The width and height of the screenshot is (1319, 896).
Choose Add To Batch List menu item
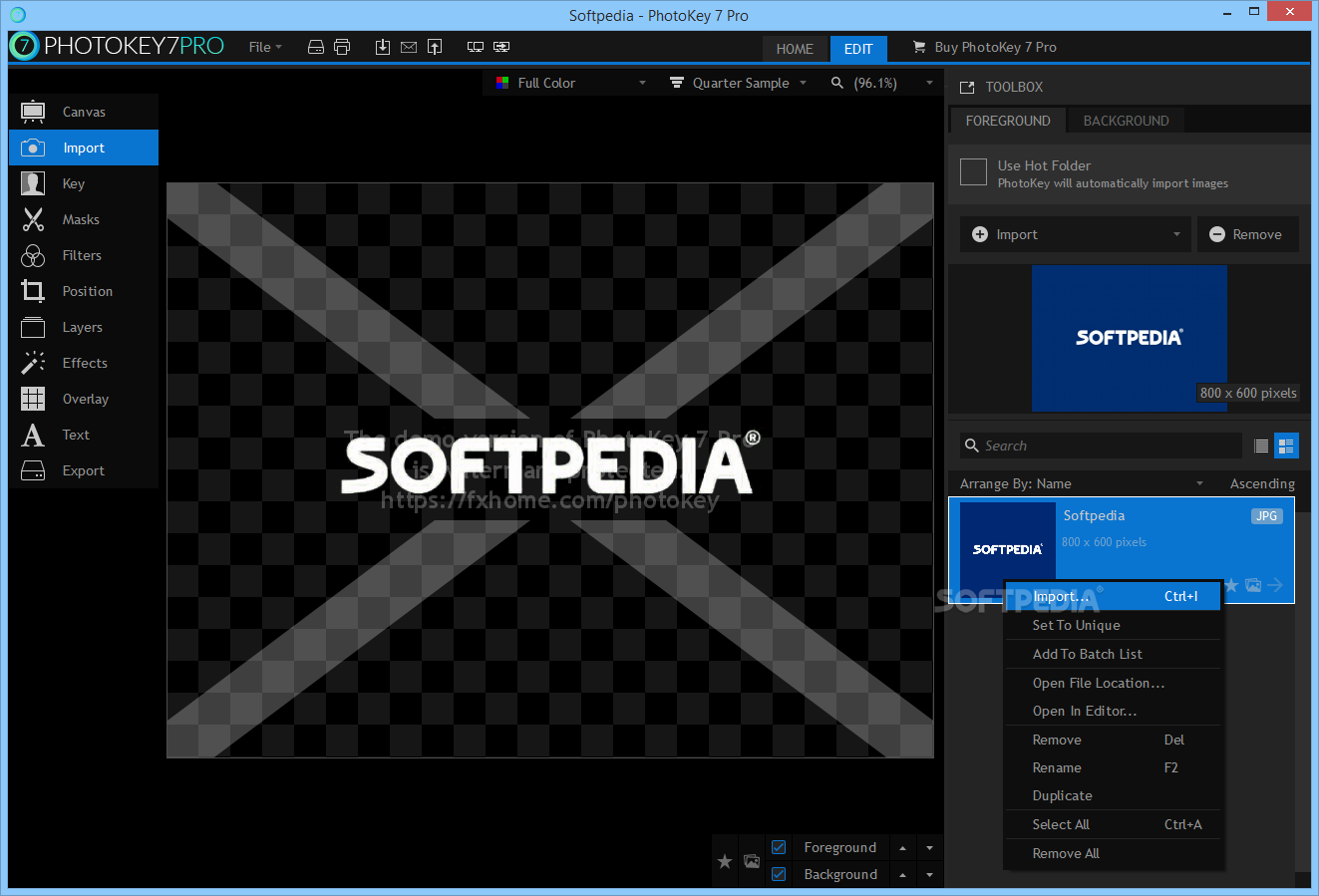1113,654
